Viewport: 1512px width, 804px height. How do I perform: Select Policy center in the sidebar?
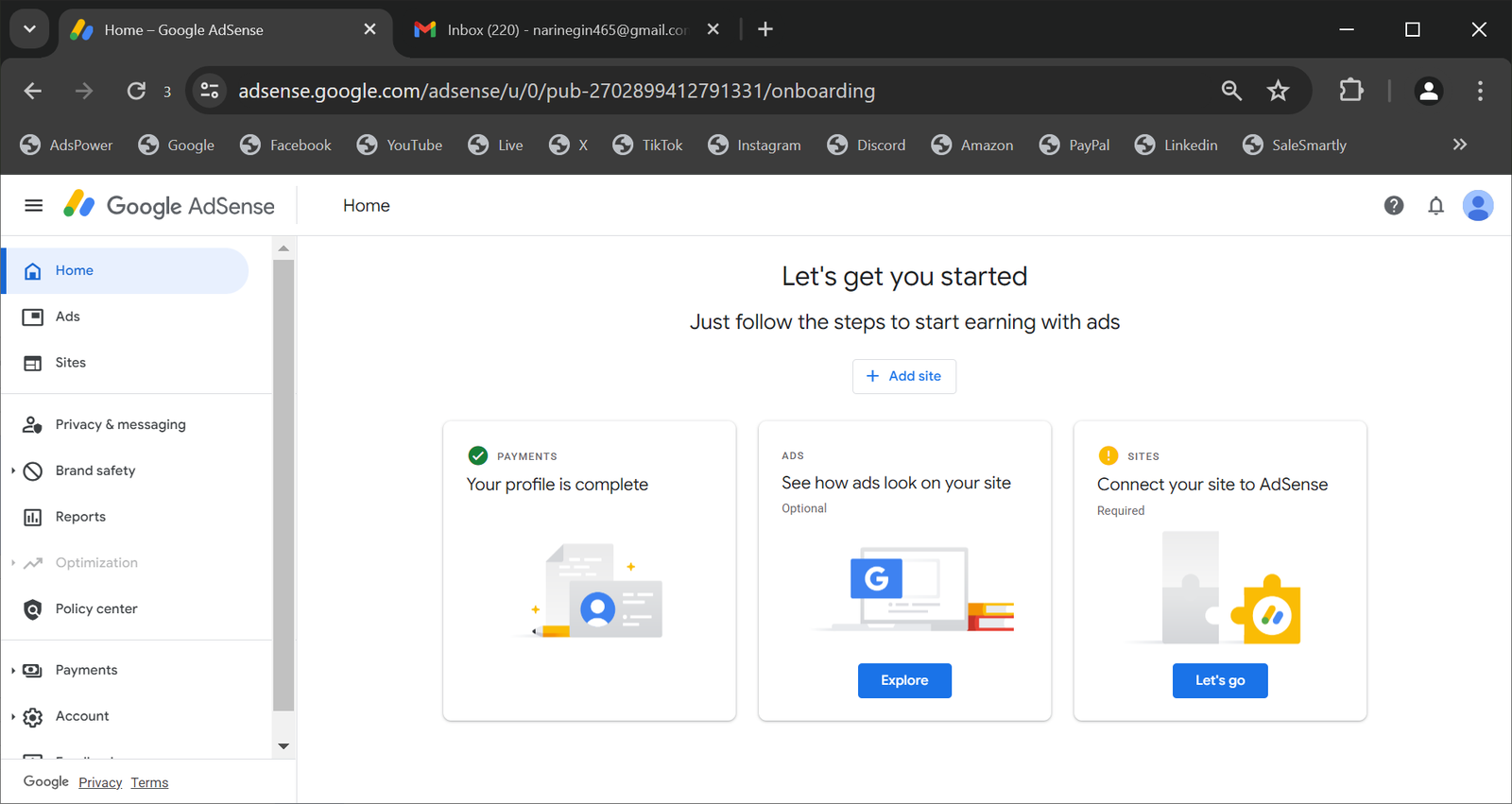[x=95, y=609]
